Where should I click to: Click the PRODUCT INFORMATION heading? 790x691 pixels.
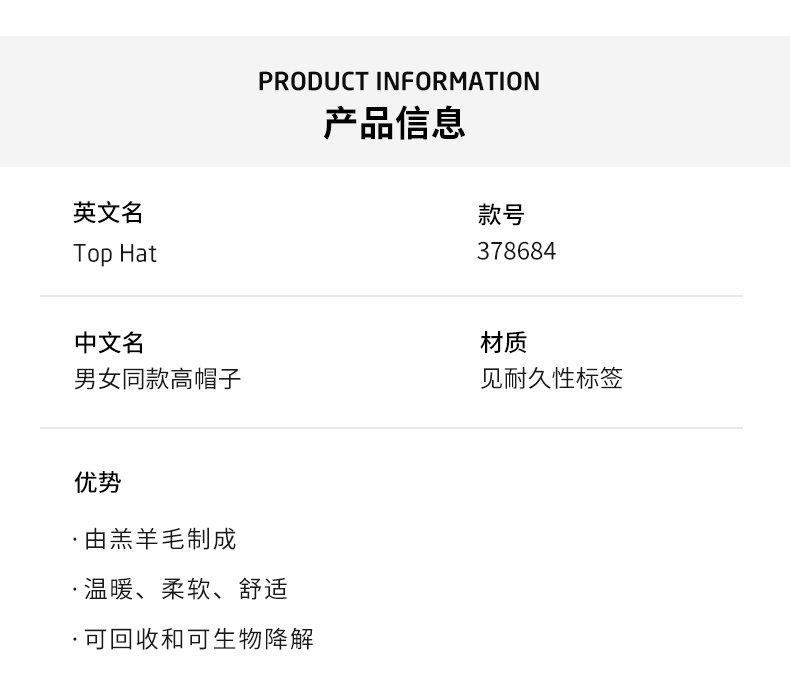pos(398,81)
